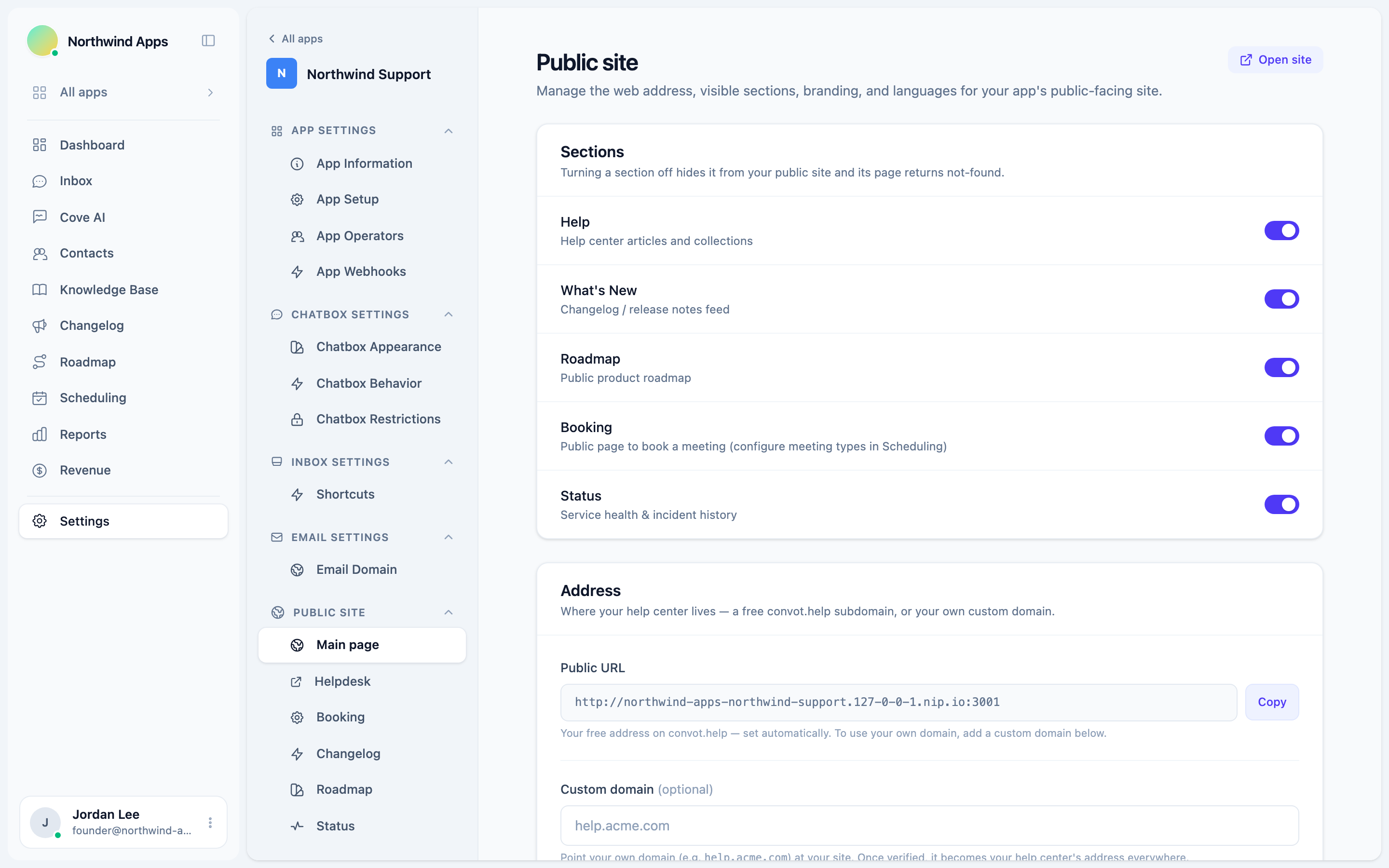The image size is (1389, 868).
Task: Collapse the Public Site group
Action: pos(448,612)
